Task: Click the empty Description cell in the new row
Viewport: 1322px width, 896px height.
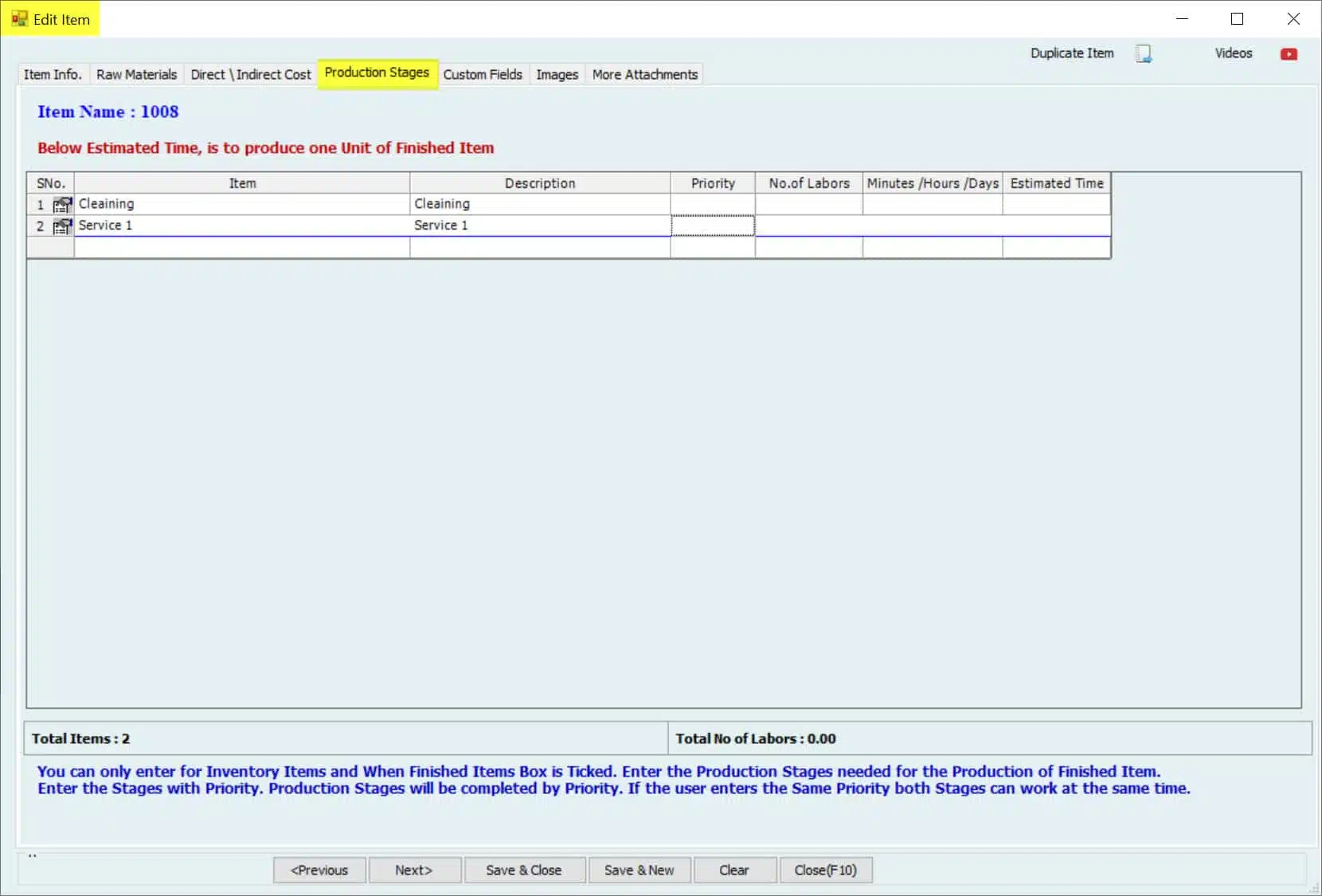Action: [540, 248]
